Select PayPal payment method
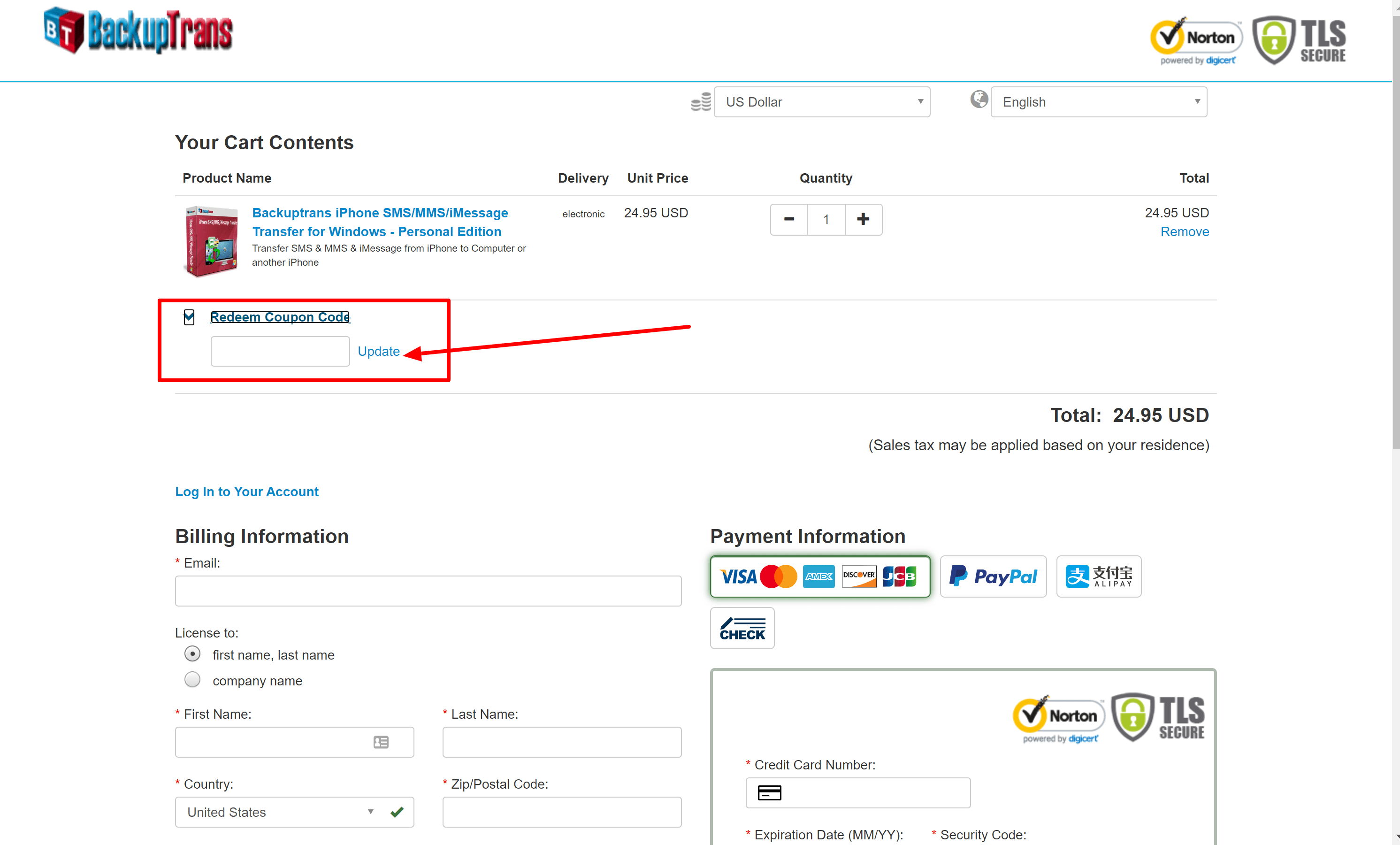The height and width of the screenshot is (845, 1400). [993, 577]
